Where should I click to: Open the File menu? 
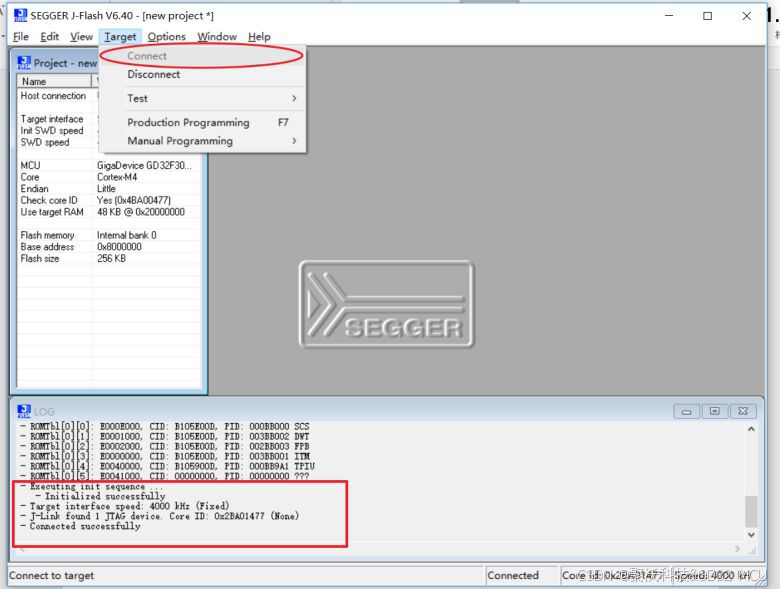coord(21,37)
